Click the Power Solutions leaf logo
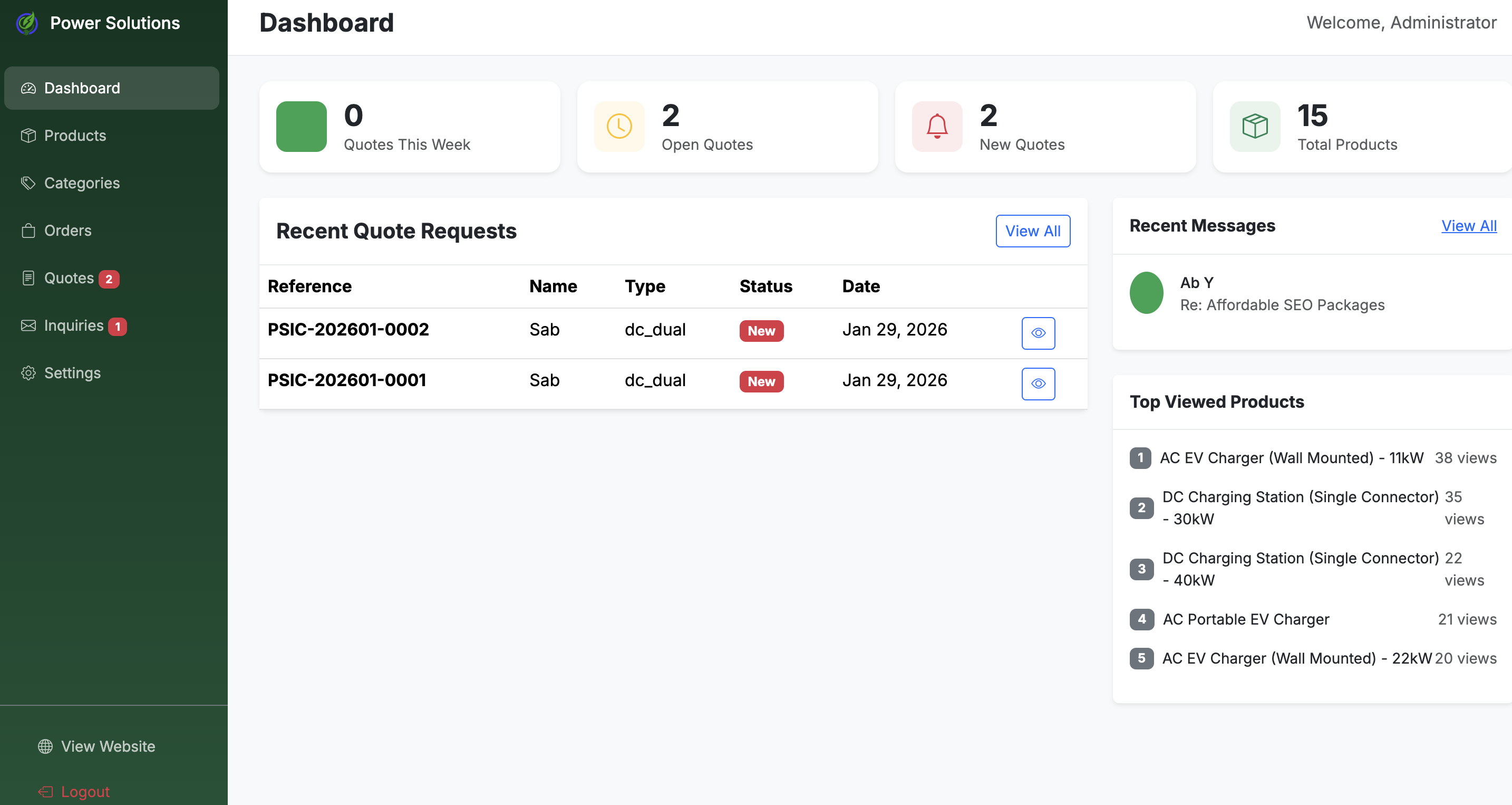 click(26, 22)
